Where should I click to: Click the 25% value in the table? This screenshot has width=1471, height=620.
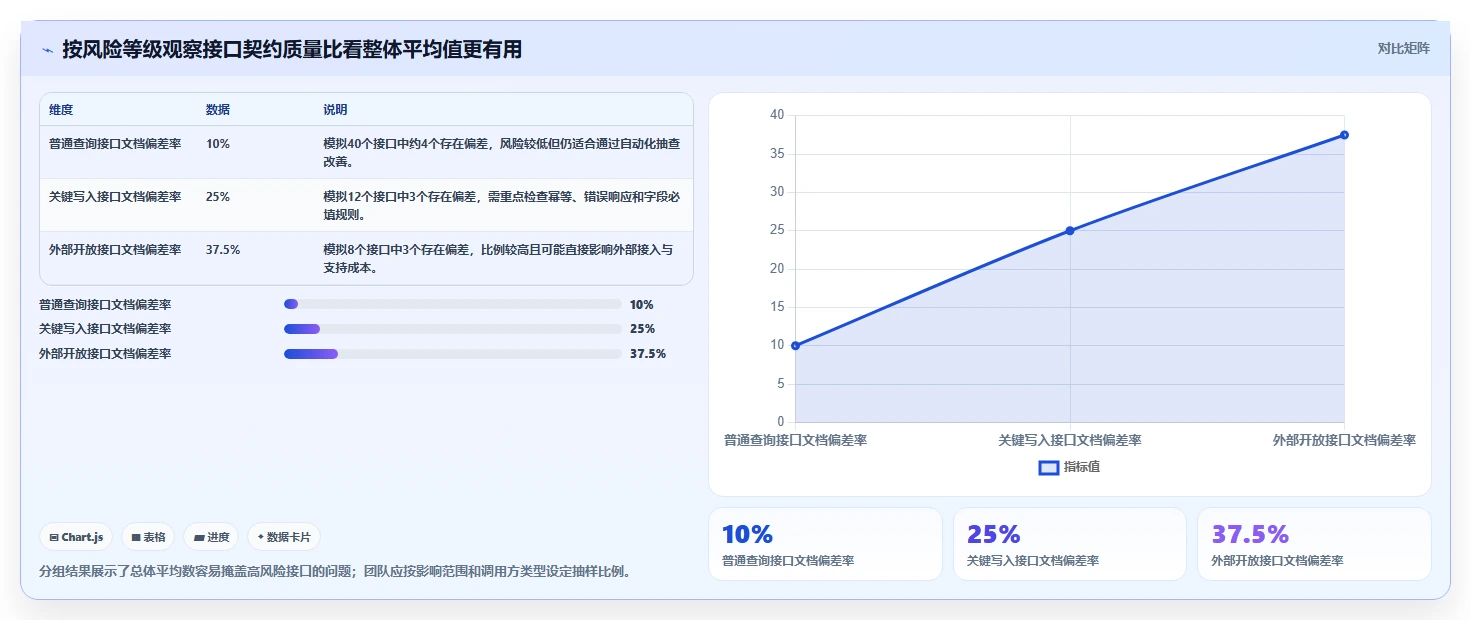[x=218, y=197]
